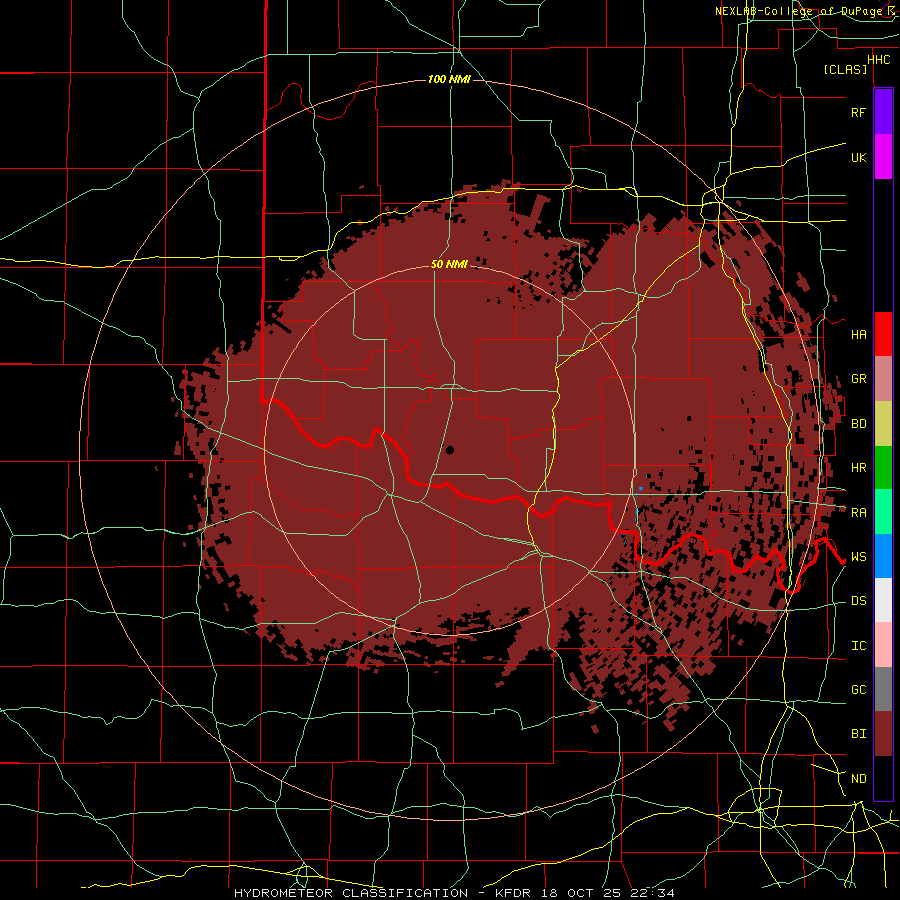
Task: Click the olive yellow BD color swatch
Action: (883, 423)
